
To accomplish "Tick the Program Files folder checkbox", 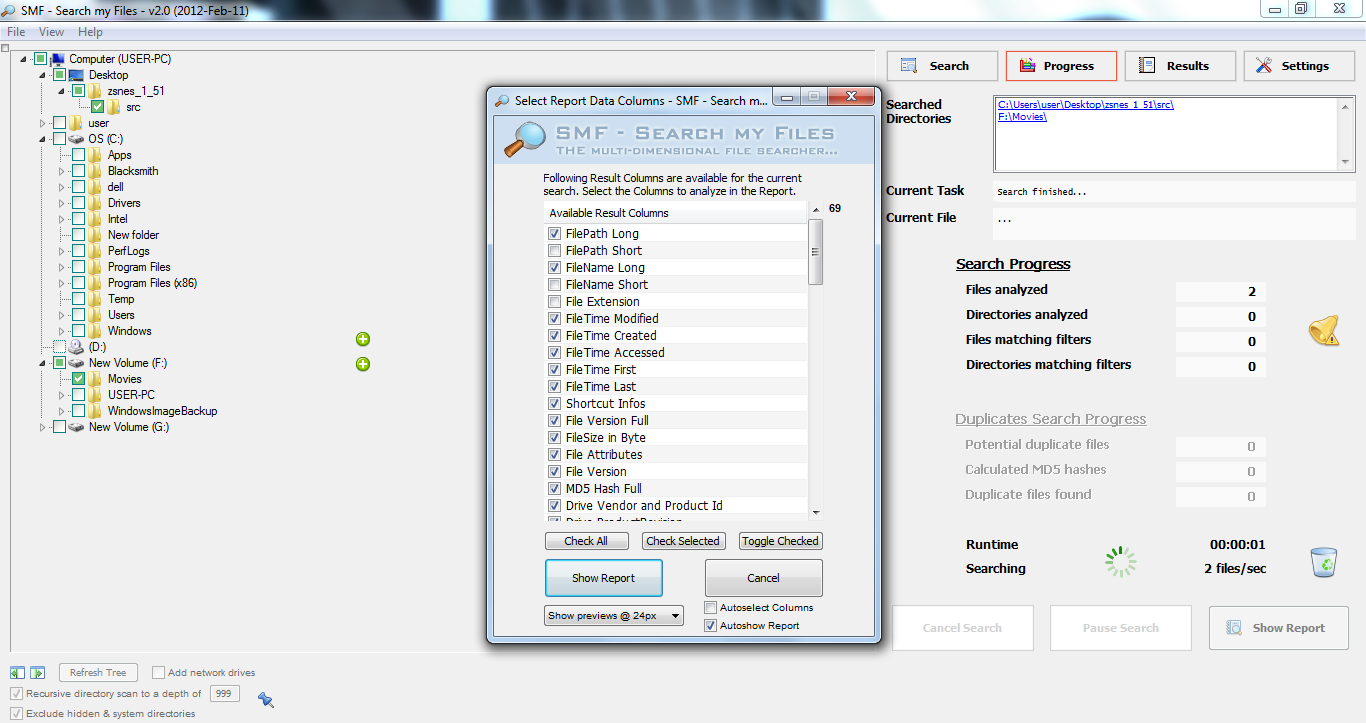I will 79,267.
